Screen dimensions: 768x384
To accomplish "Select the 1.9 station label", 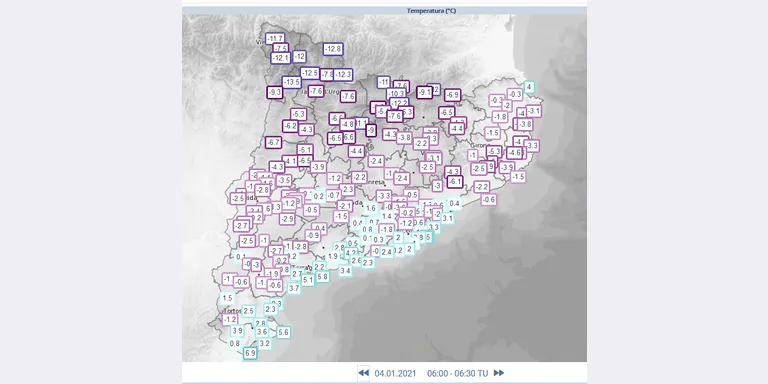I will coord(333,256).
